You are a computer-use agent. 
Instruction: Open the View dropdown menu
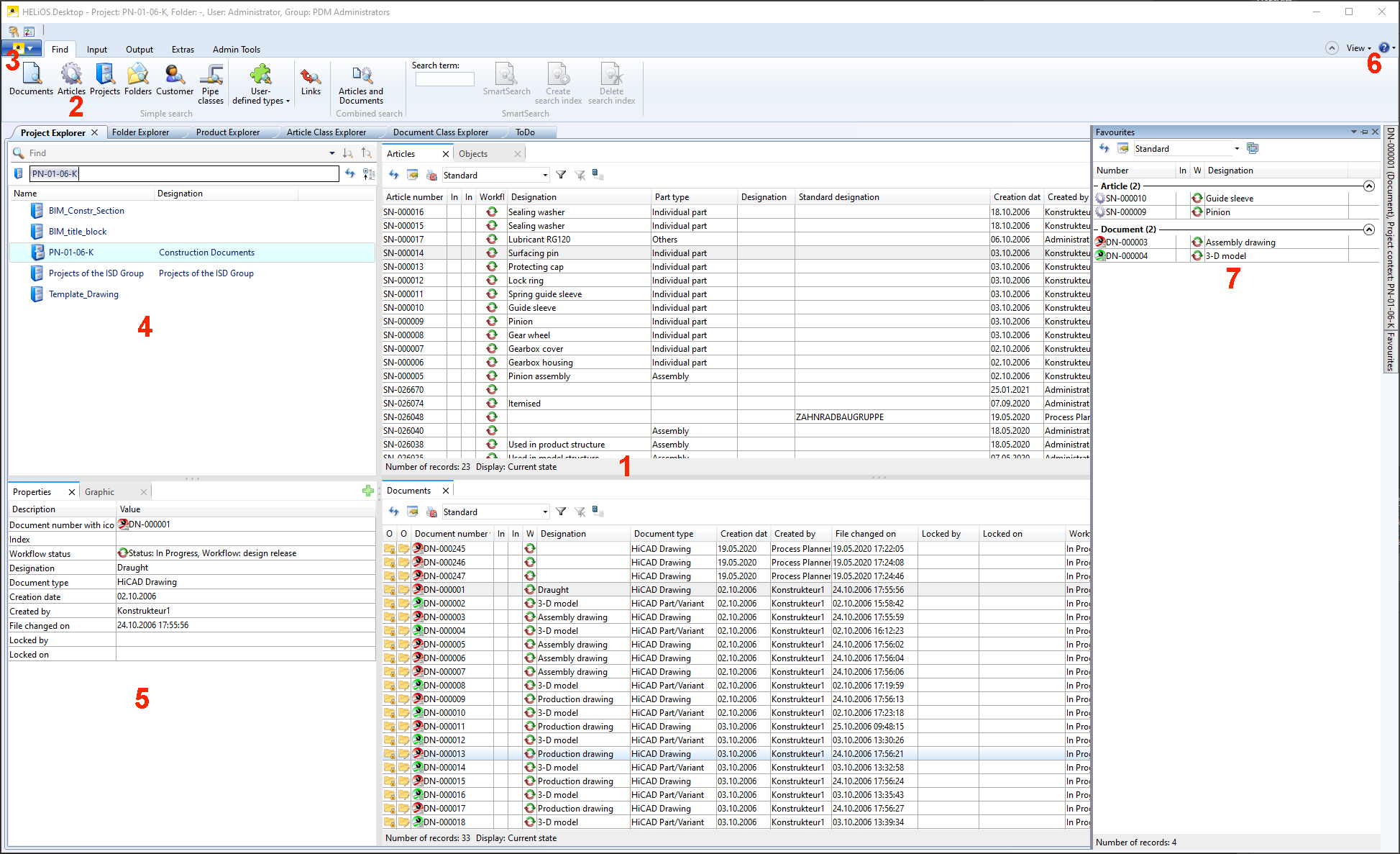(x=1358, y=48)
